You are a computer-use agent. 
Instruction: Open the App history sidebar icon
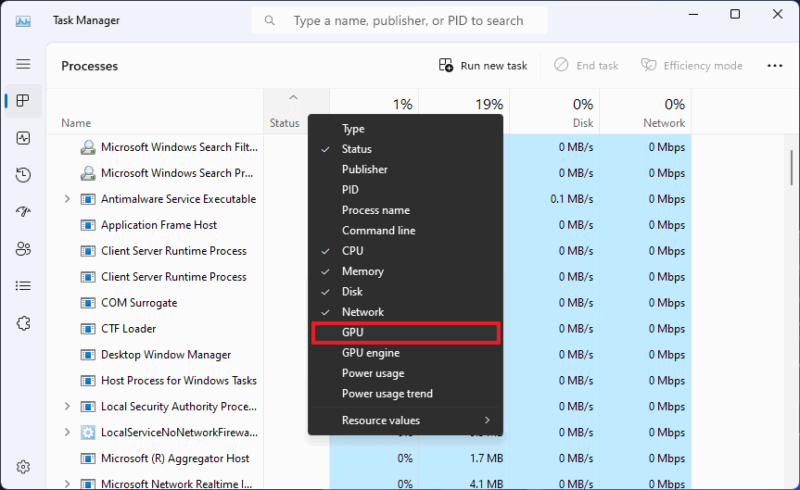point(23,175)
